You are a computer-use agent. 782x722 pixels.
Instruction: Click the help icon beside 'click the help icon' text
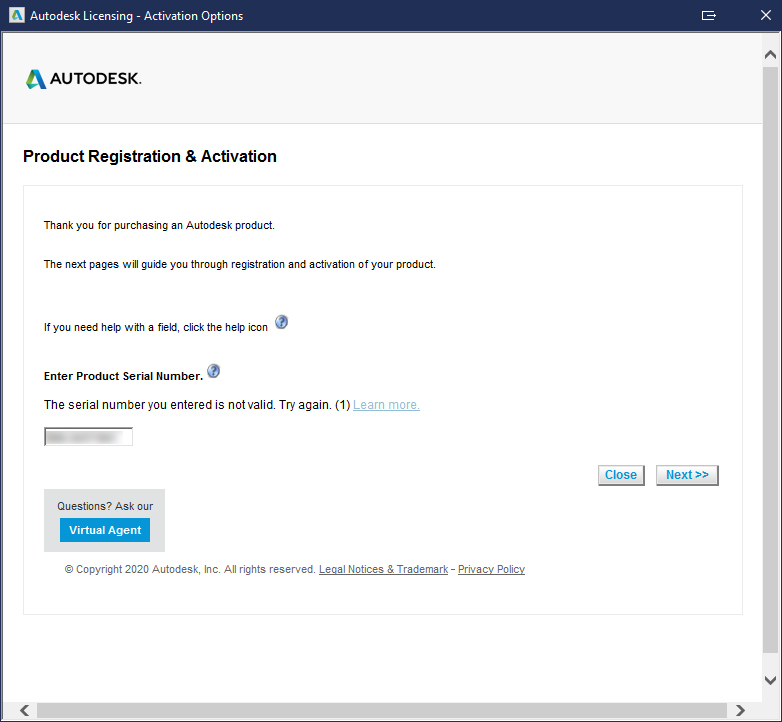tap(281, 322)
